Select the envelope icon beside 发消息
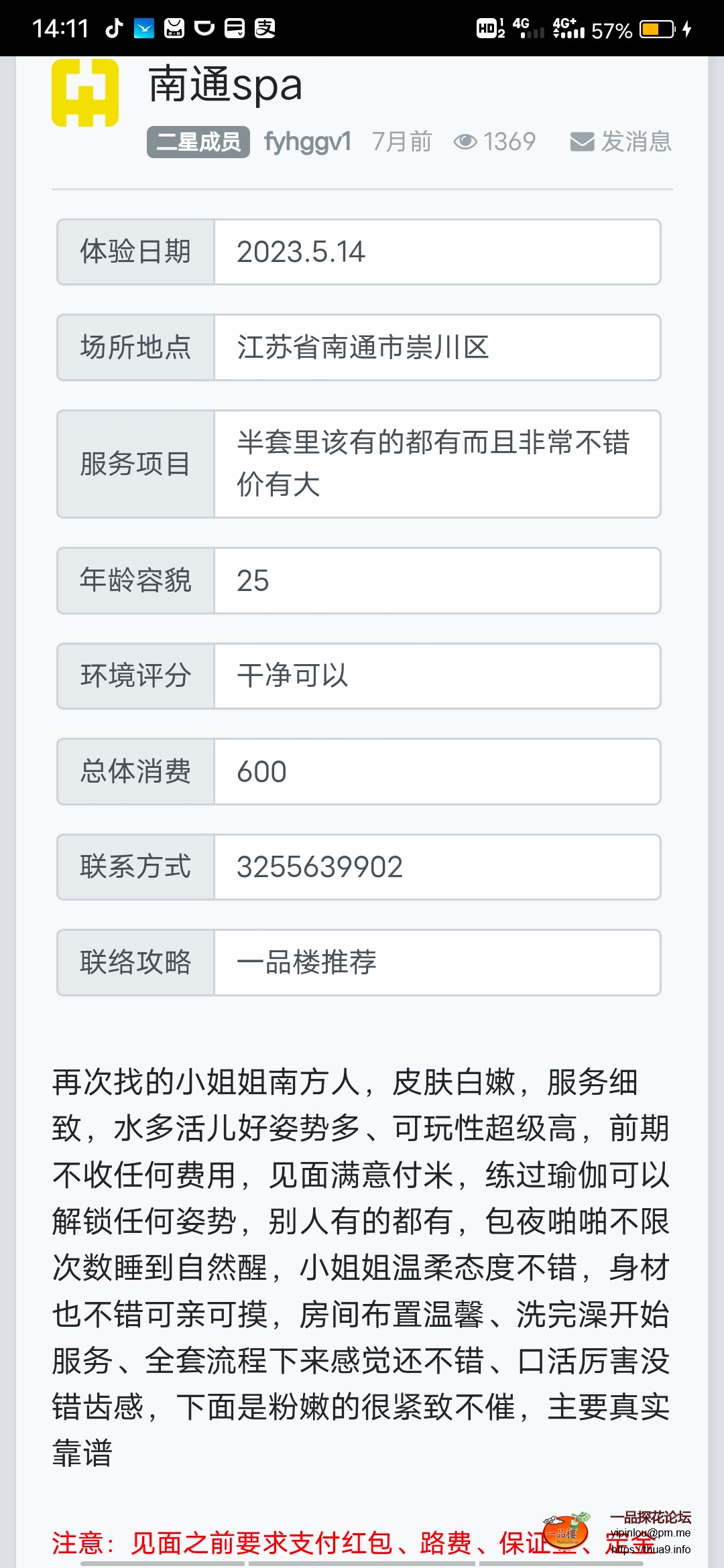Screen dimensions: 724x1568 point(581,141)
